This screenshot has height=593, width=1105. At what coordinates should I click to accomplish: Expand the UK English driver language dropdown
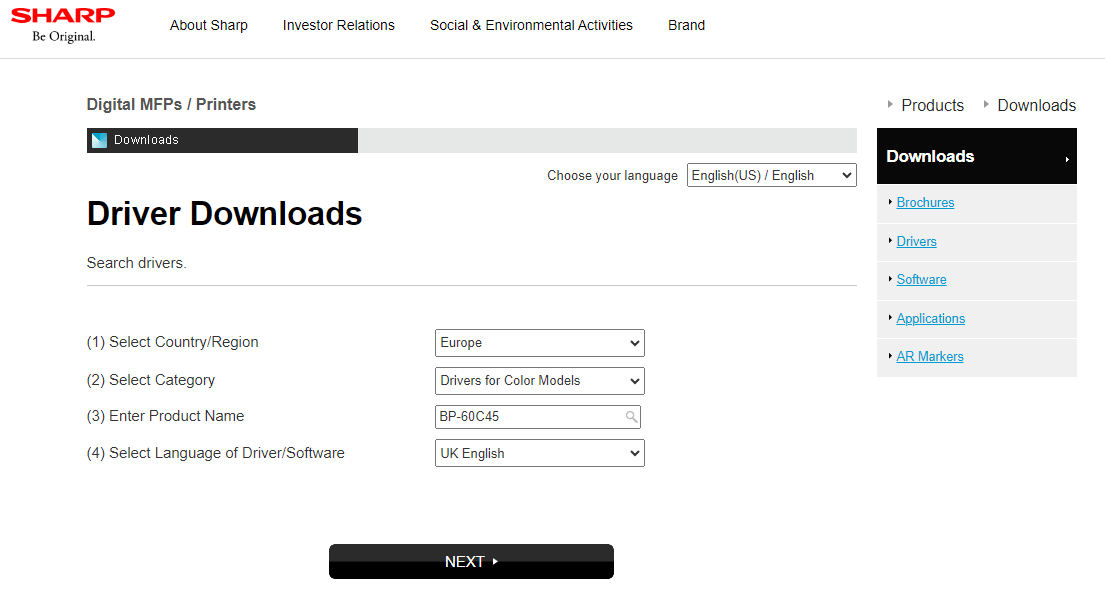pyautogui.click(x=539, y=453)
